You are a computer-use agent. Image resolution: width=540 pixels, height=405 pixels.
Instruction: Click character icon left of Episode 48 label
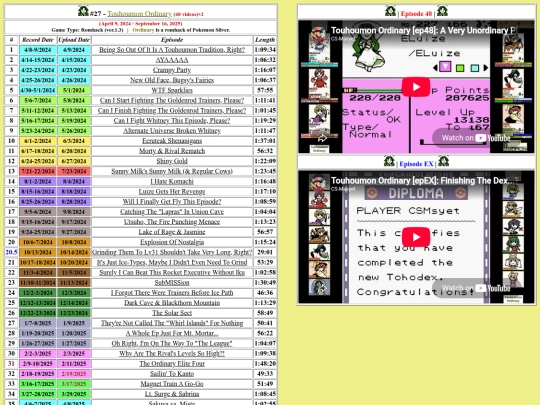[390, 11]
